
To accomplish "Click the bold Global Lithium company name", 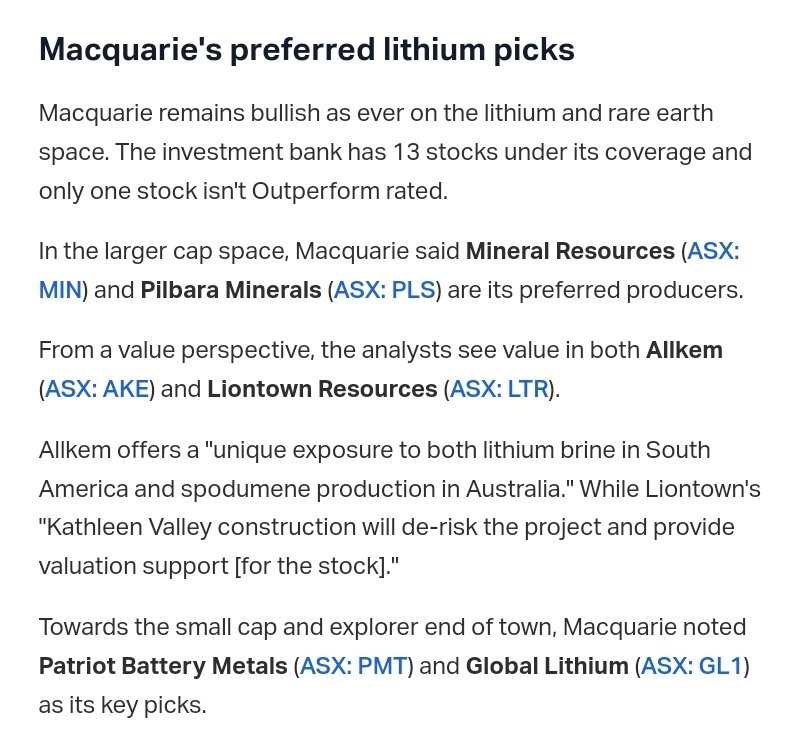I will [547, 666].
